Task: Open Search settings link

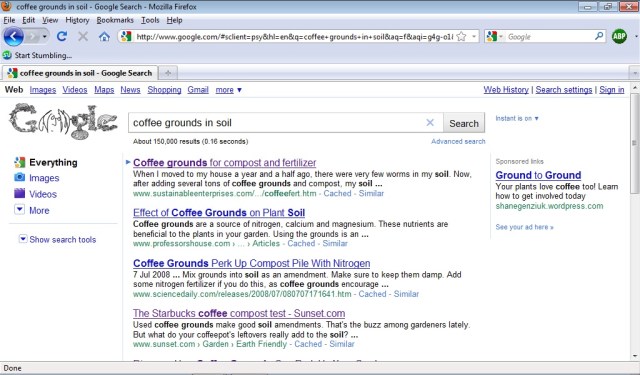Action: 564,90
